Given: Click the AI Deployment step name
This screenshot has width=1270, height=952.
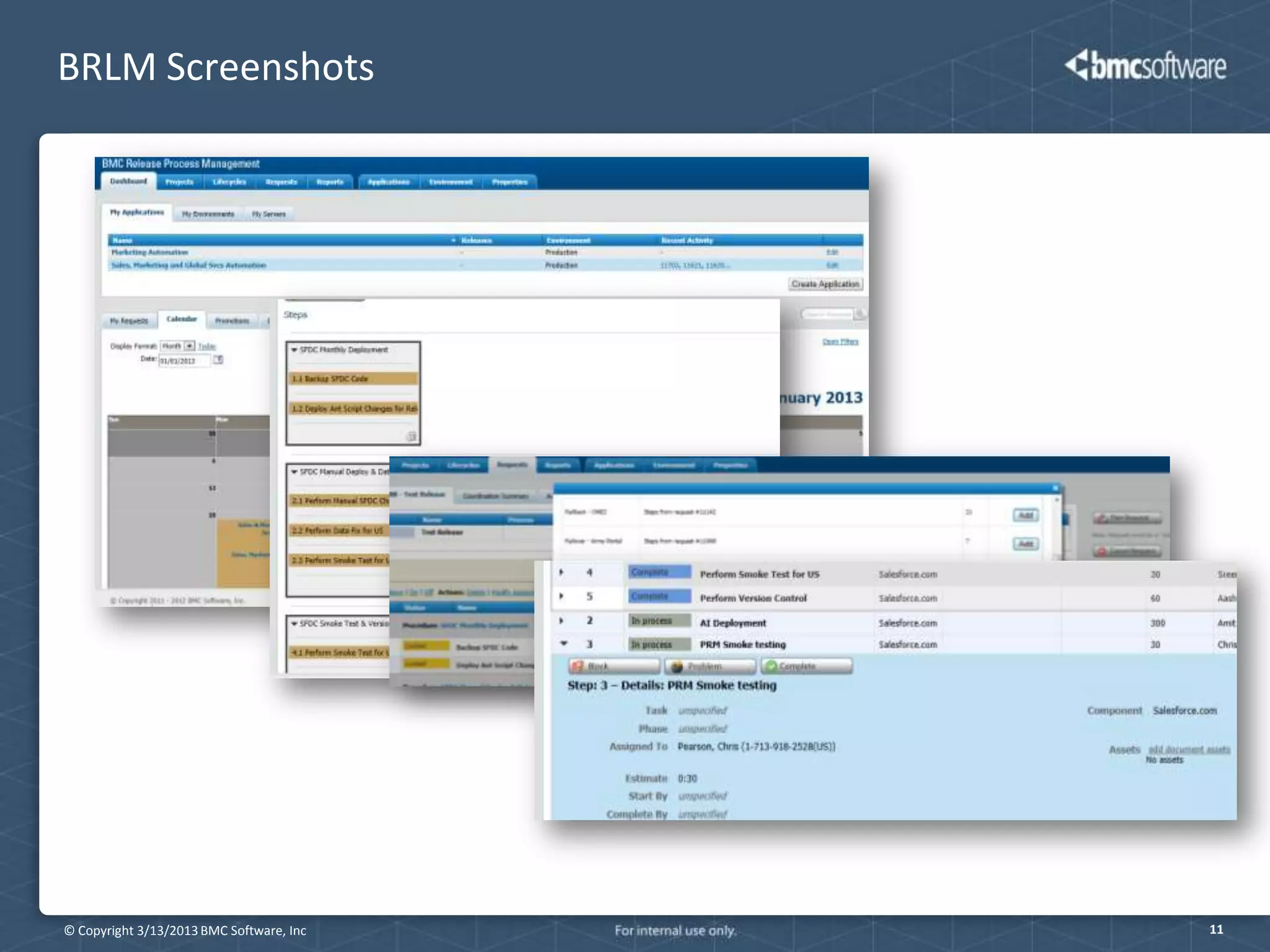Looking at the screenshot, I should (733, 623).
